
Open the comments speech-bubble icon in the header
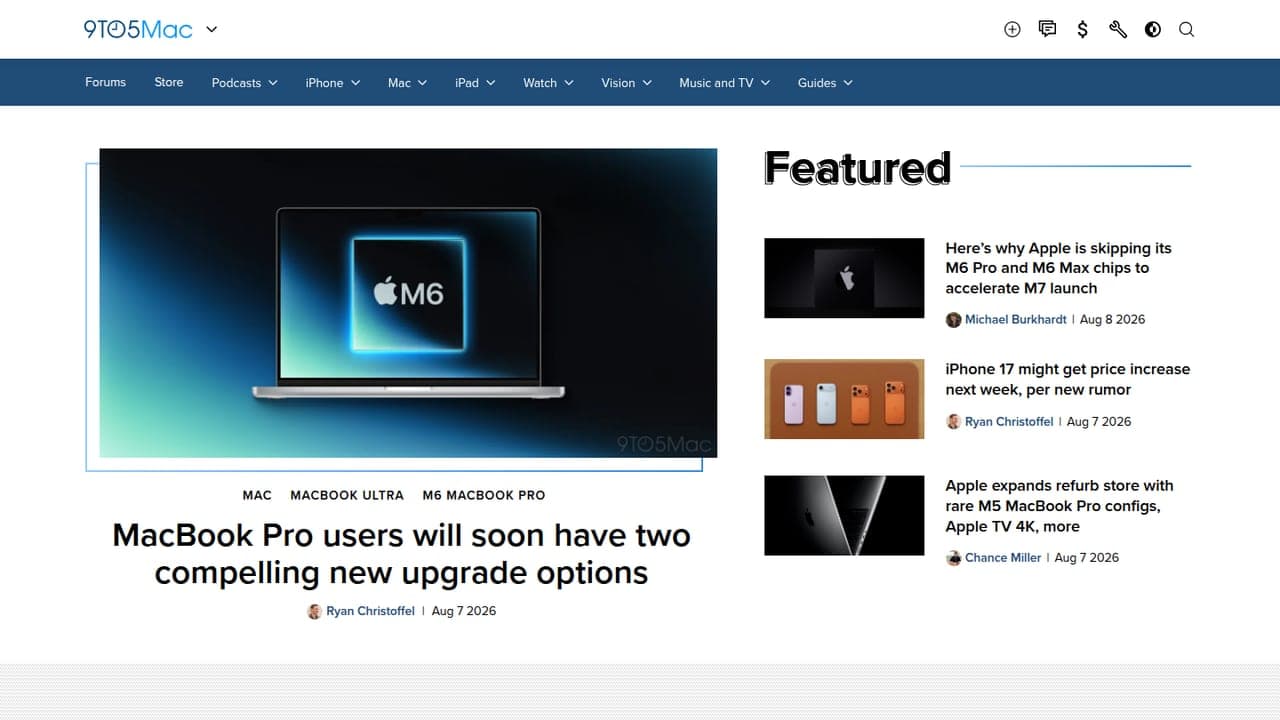click(x=1047, y=29)
